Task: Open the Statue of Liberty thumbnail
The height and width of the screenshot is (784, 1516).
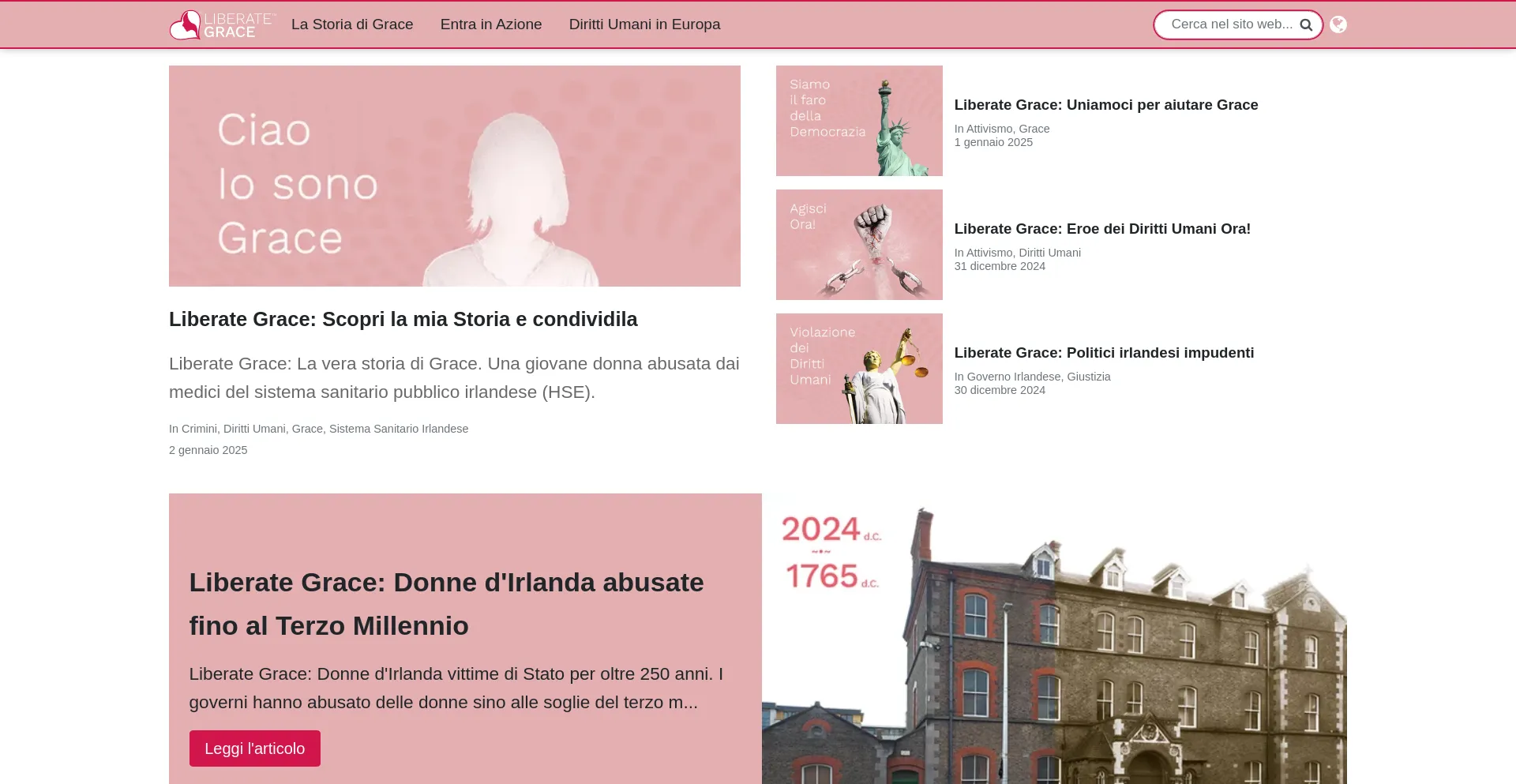Action: click(859, 121)
